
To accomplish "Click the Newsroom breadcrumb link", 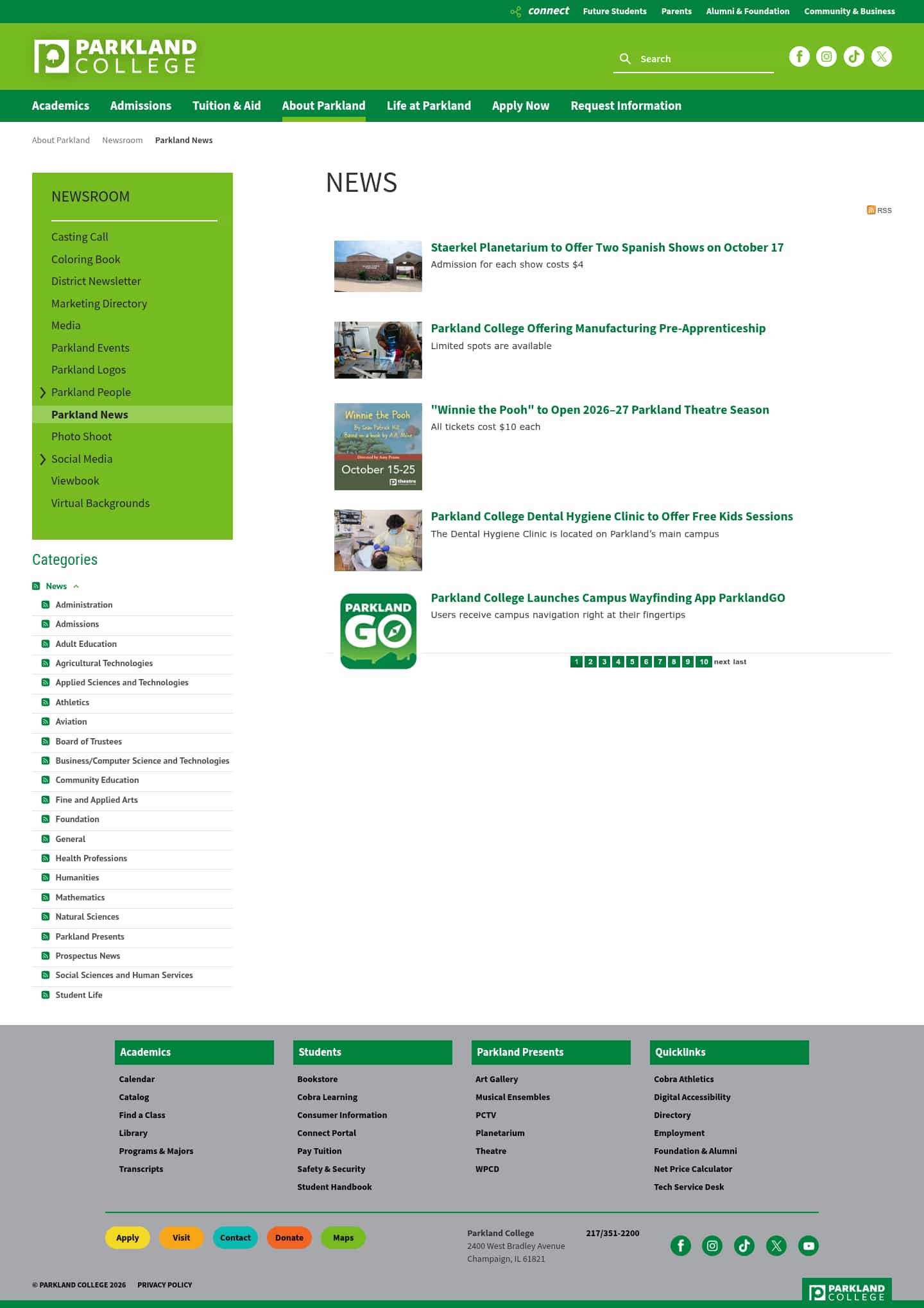I will [123, 141].
